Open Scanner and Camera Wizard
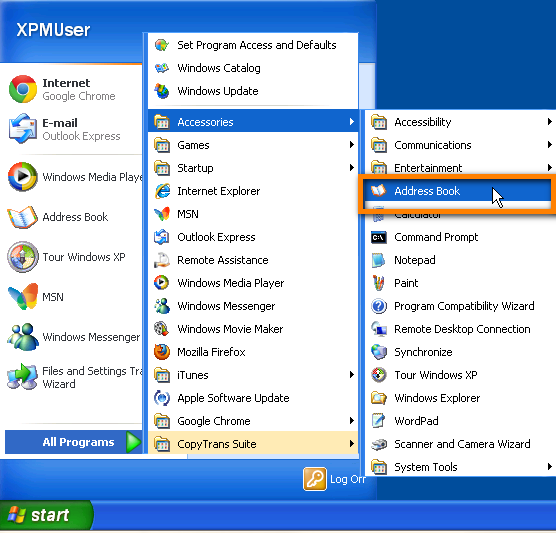 [460, 444]
